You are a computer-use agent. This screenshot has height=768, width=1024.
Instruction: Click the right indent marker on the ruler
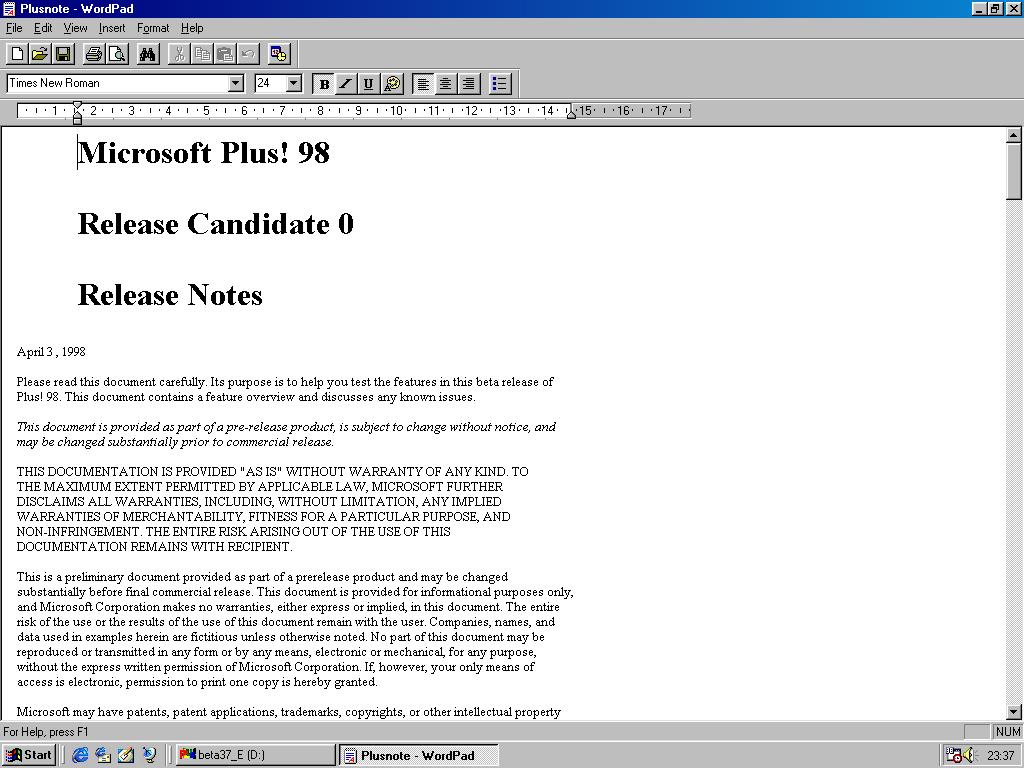[571, 114]
